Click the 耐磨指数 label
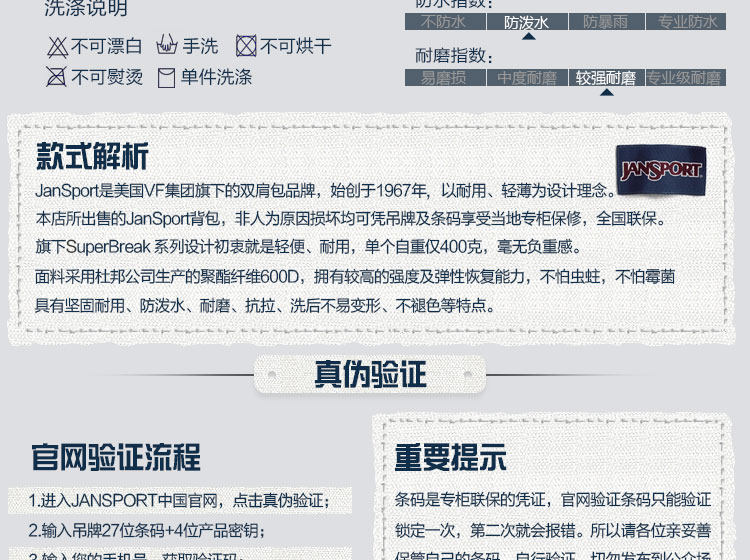This screenshot has width=750, height=560. pyautogui.click(x=453, y=55)
